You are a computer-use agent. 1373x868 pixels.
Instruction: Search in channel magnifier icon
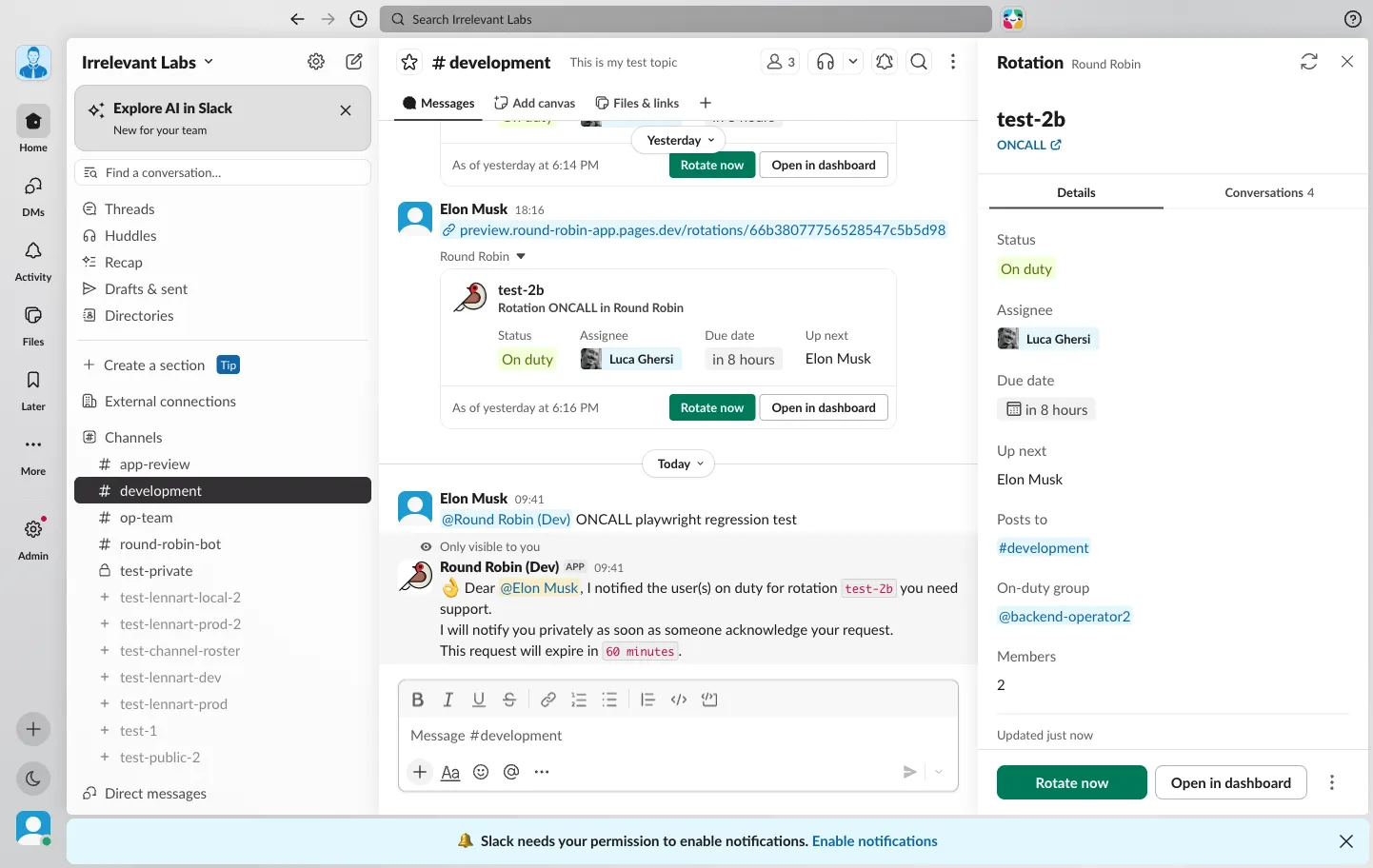point(919,62)
